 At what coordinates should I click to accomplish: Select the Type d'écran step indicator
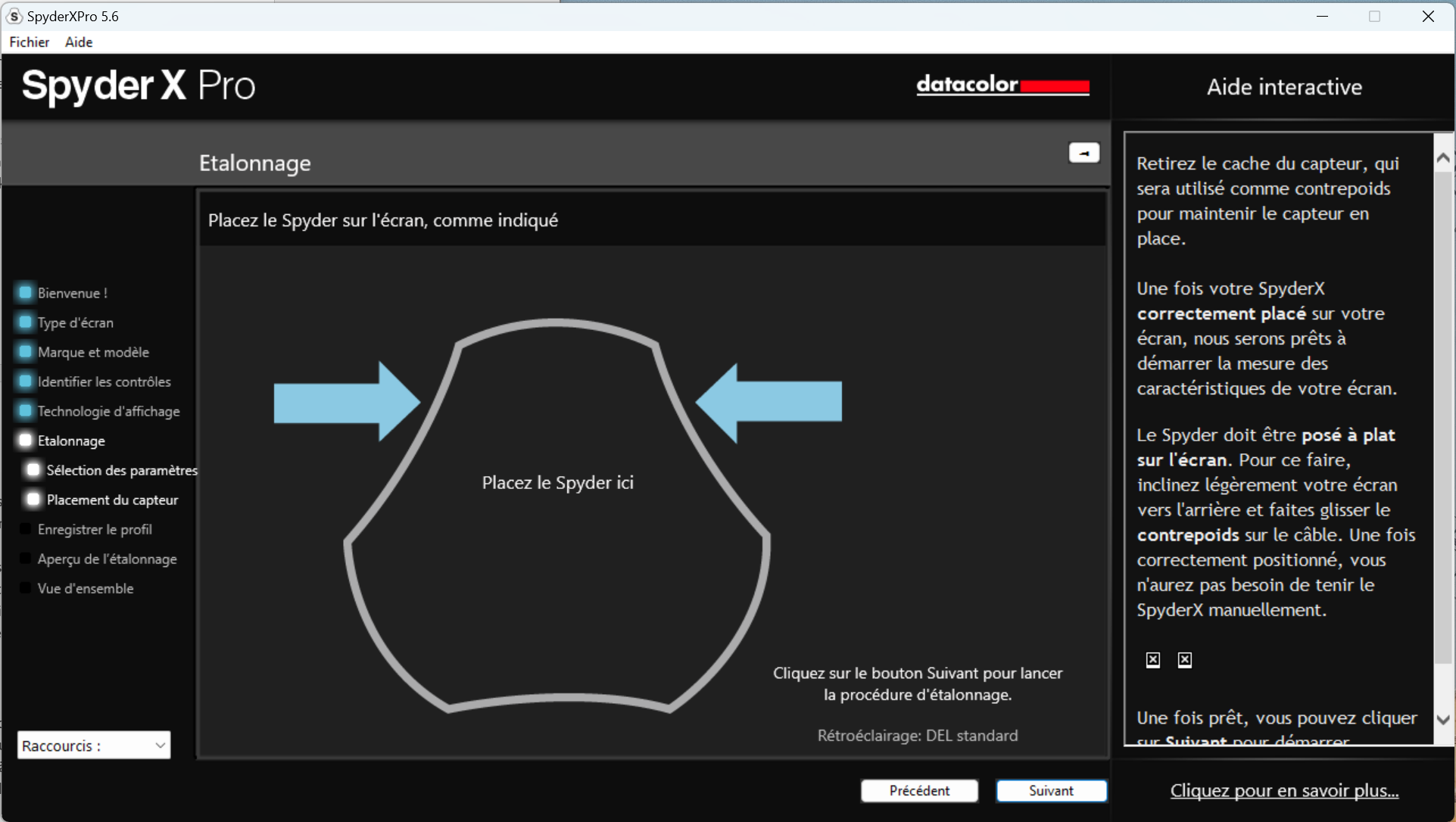pos(25,322)
